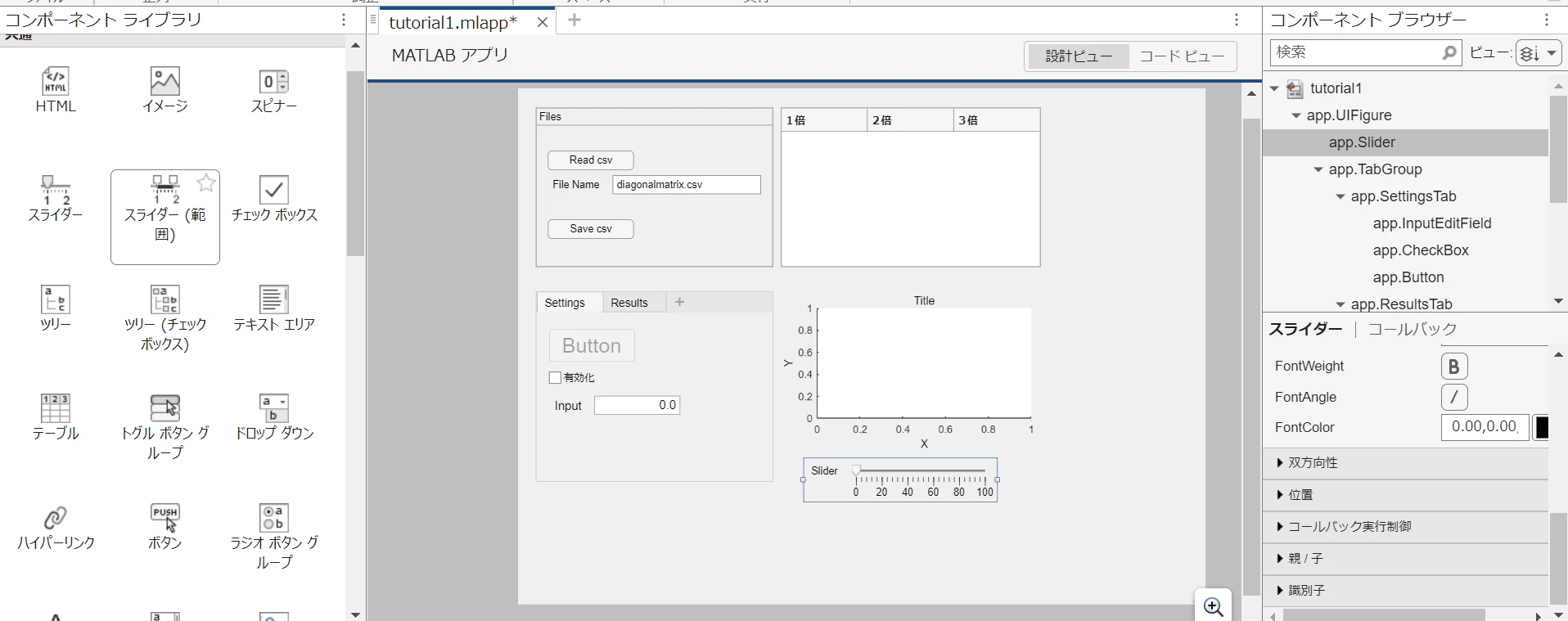Open the コールバック tab in the inspector

pos(1413,329)
